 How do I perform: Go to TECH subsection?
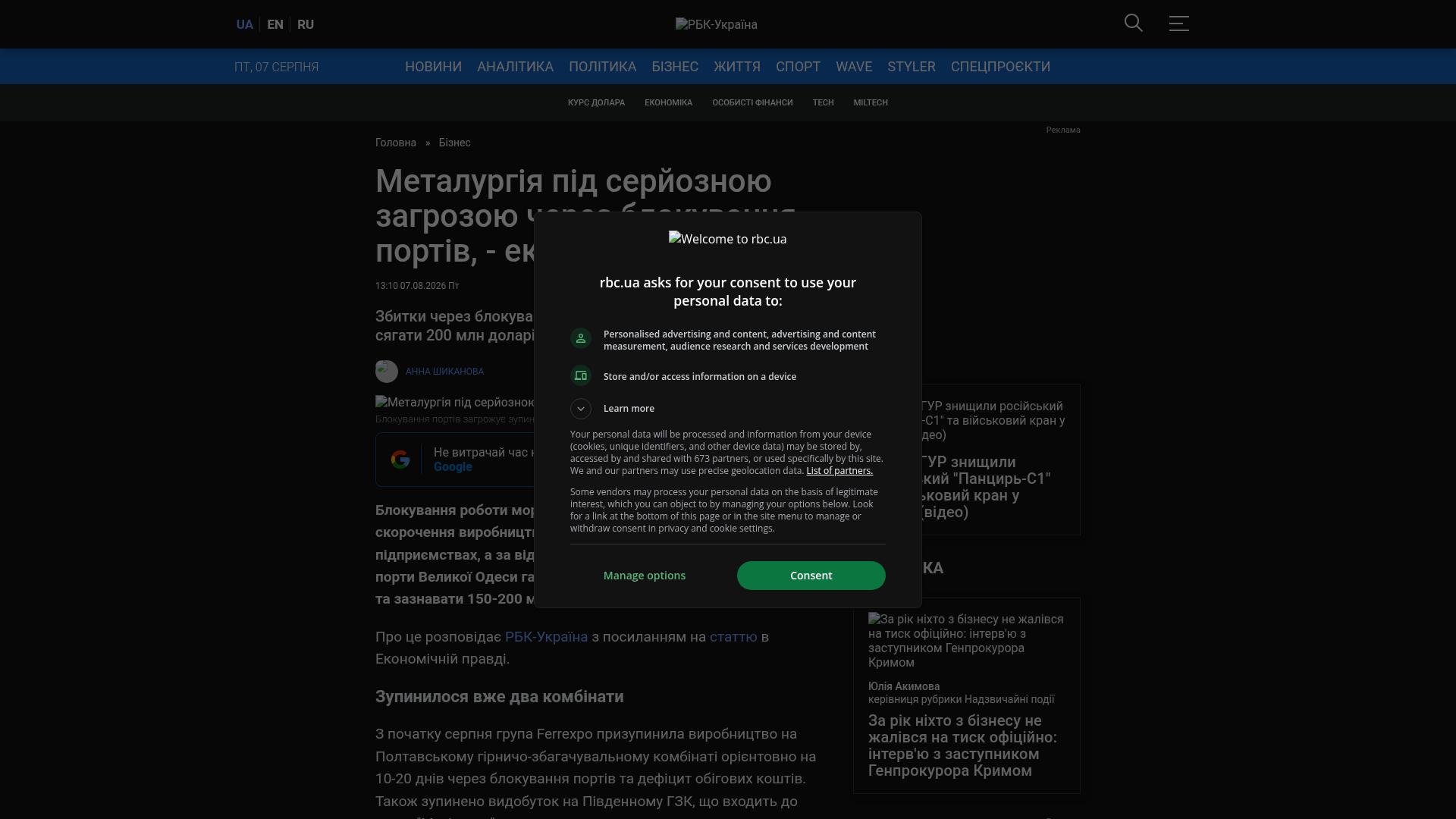tap(823, 102)
